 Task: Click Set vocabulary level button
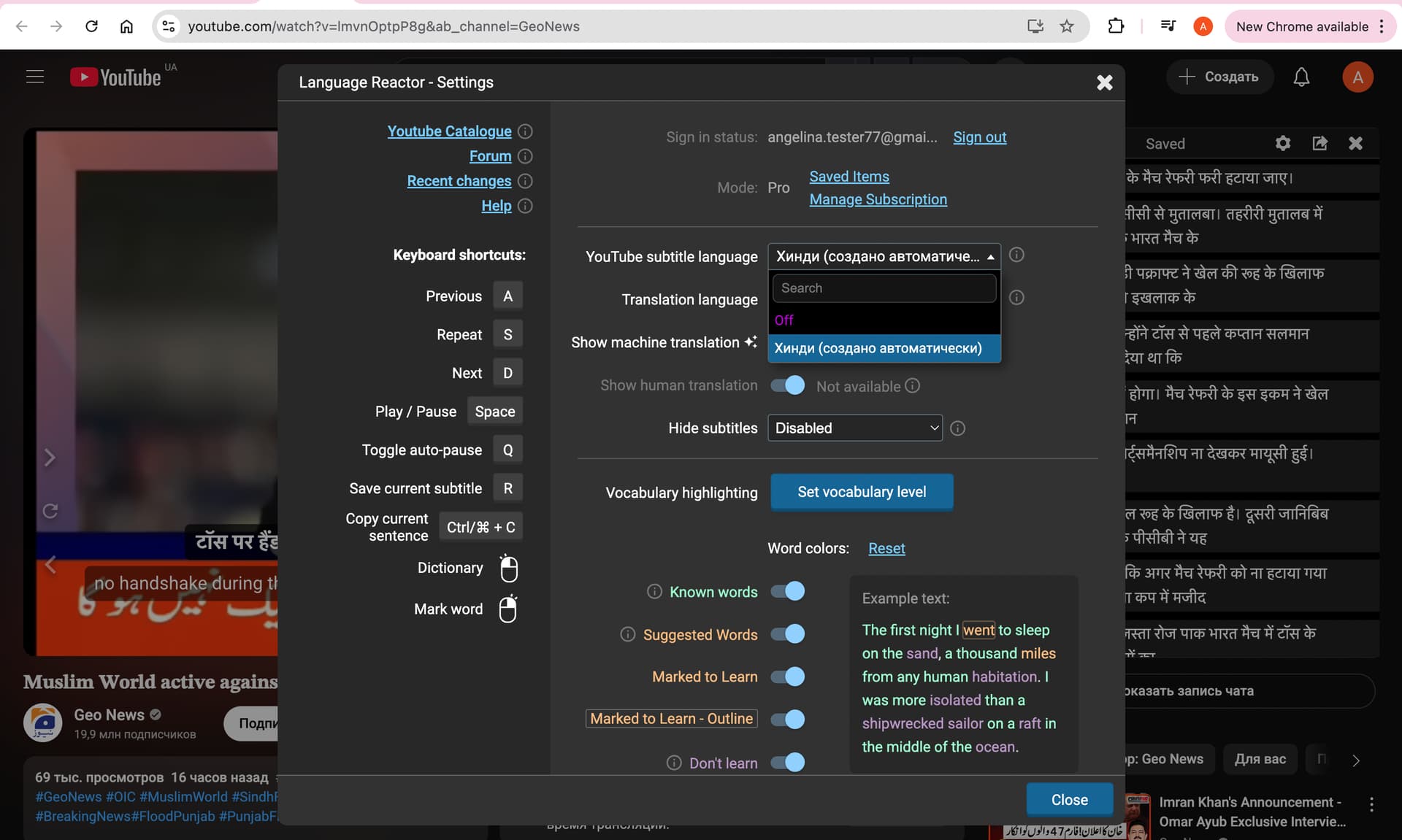pos(862,492)
